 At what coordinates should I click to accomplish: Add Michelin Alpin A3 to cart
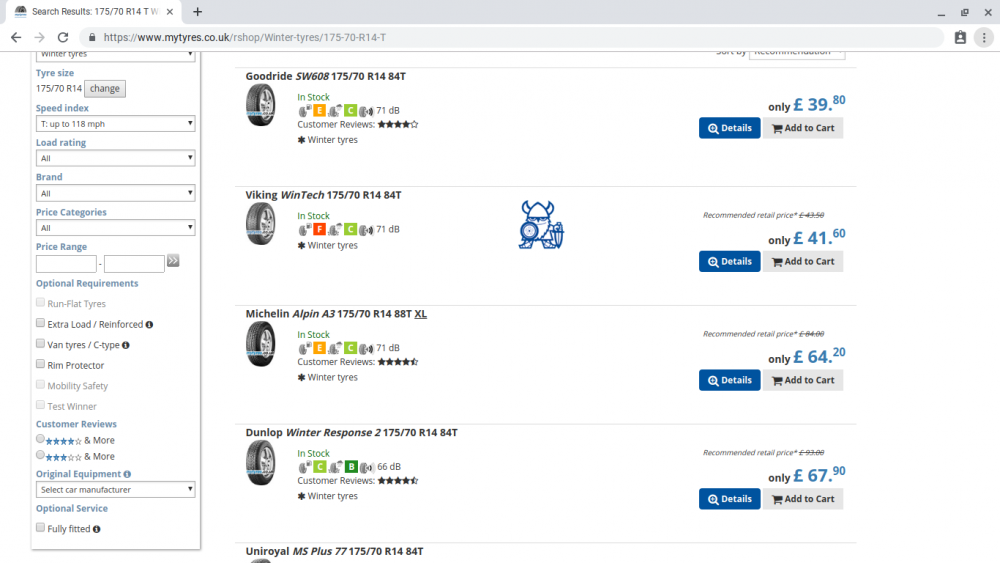tap(803, 380)
